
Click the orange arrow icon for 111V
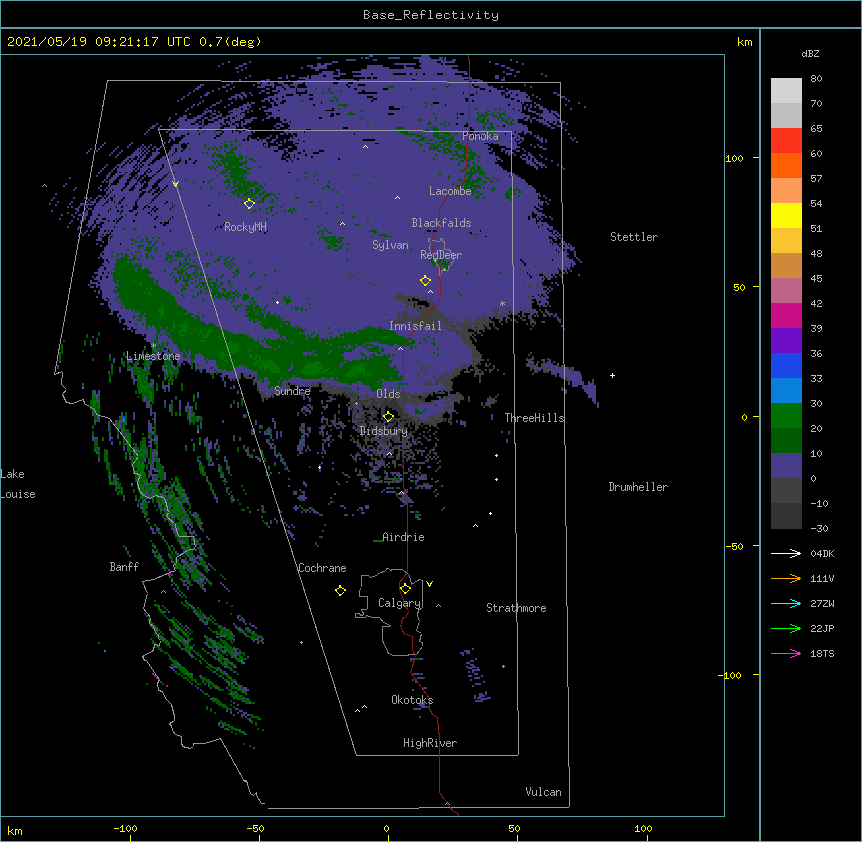[786, 578]
